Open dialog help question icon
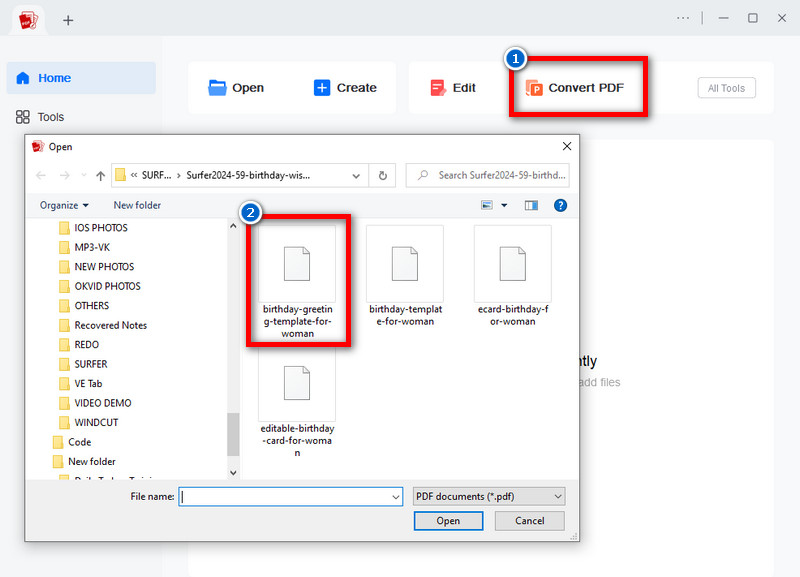The image size is (800, 577). (560, 205)
